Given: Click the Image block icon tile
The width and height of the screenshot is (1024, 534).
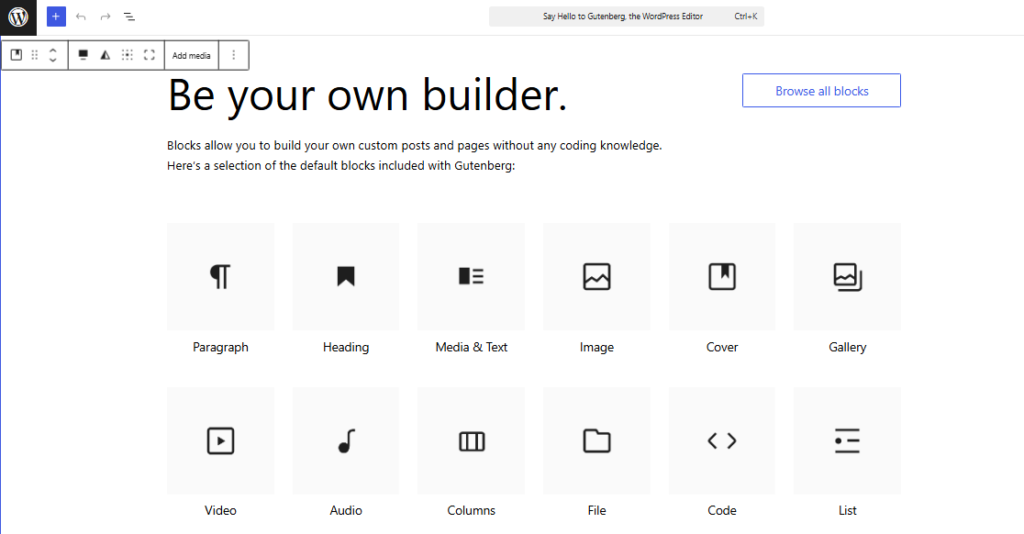Looking at the screenshot, I should [597, 277].
